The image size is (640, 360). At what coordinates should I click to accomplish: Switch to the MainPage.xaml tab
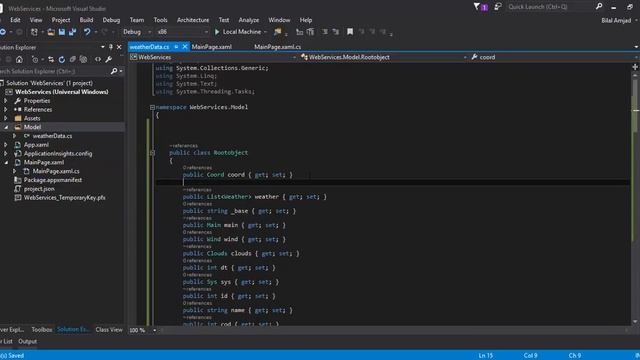click(x=211, y=47)
